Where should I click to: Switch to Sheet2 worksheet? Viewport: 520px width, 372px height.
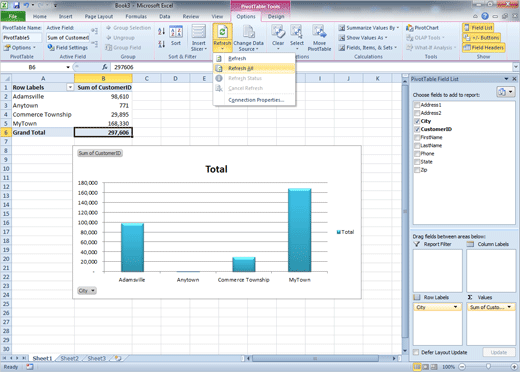coord(69,358)
